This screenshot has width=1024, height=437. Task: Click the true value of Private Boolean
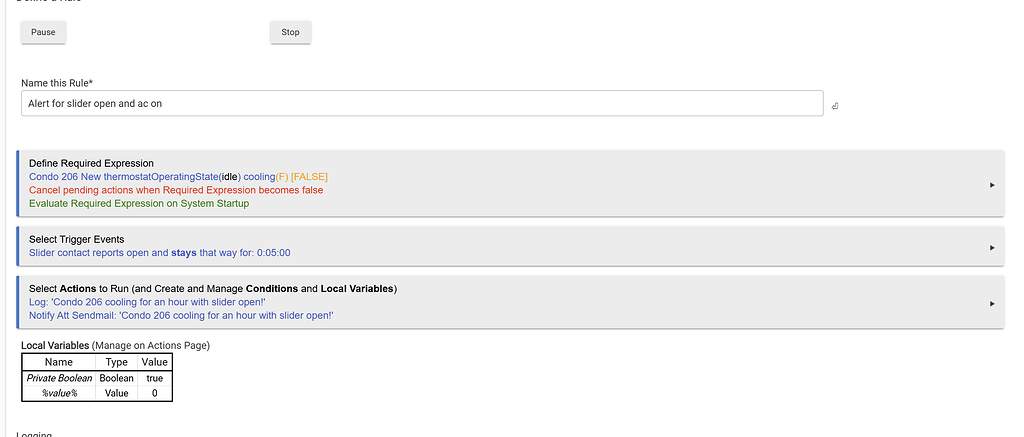coord(154,379)
